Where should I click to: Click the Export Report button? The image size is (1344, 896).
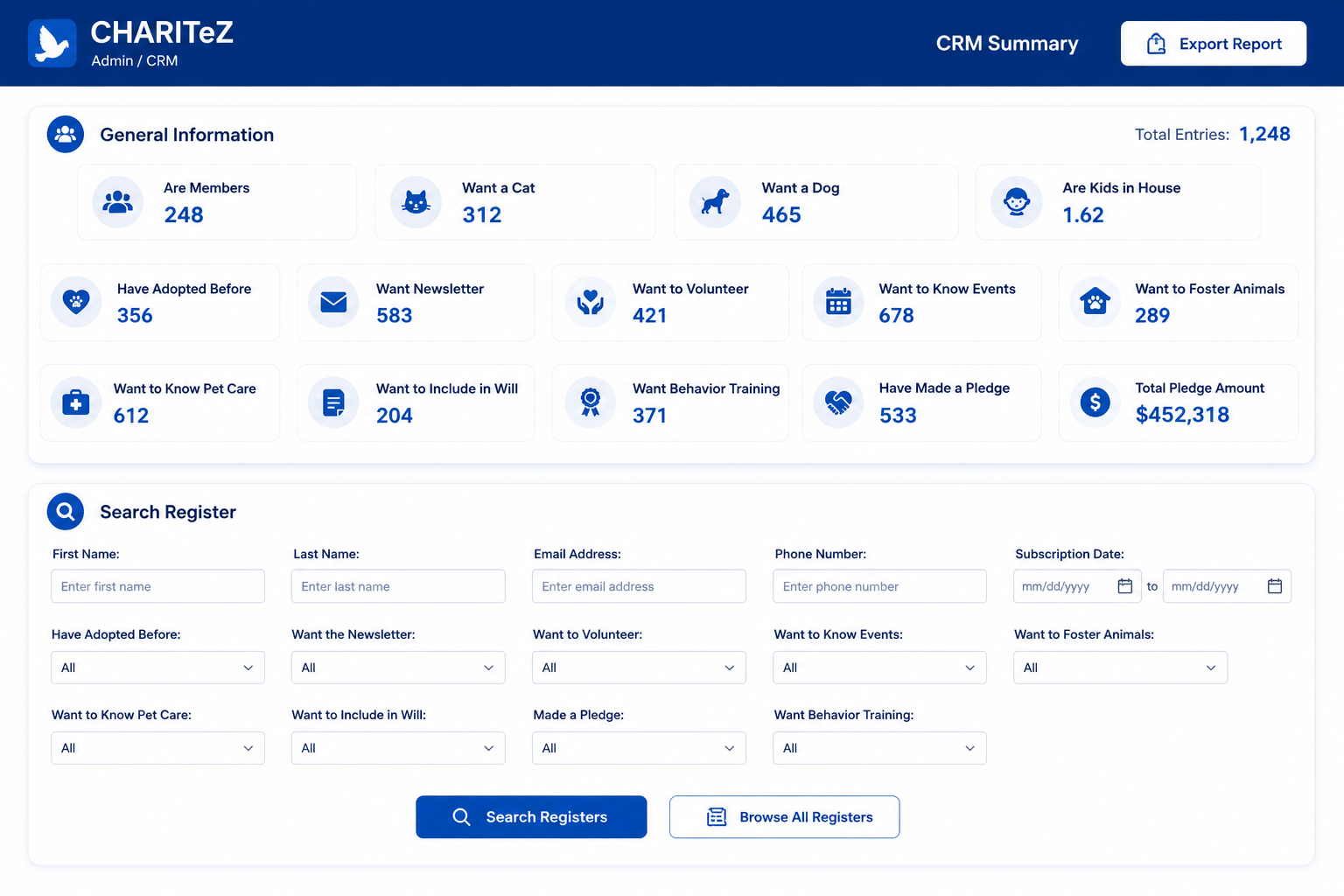coord(1214,44)
